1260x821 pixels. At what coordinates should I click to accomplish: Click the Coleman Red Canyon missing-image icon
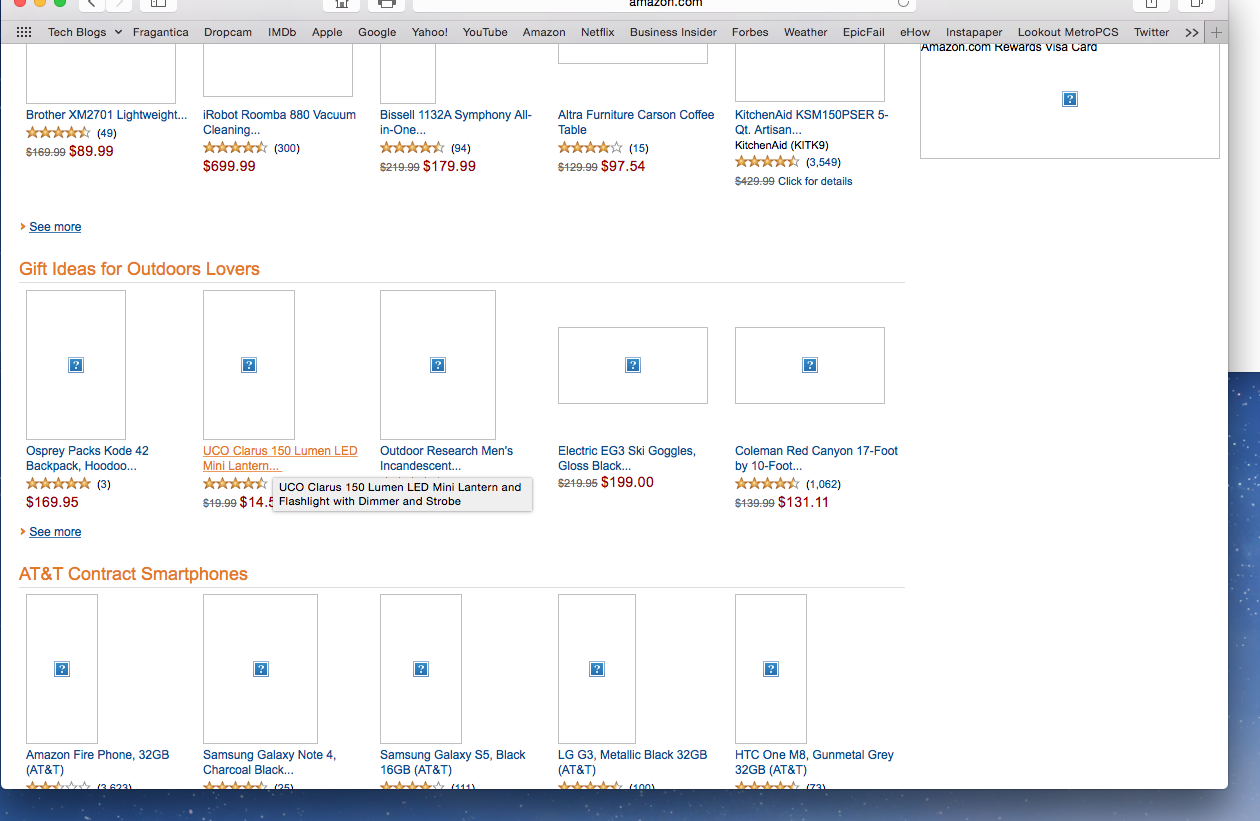point(810,365)
